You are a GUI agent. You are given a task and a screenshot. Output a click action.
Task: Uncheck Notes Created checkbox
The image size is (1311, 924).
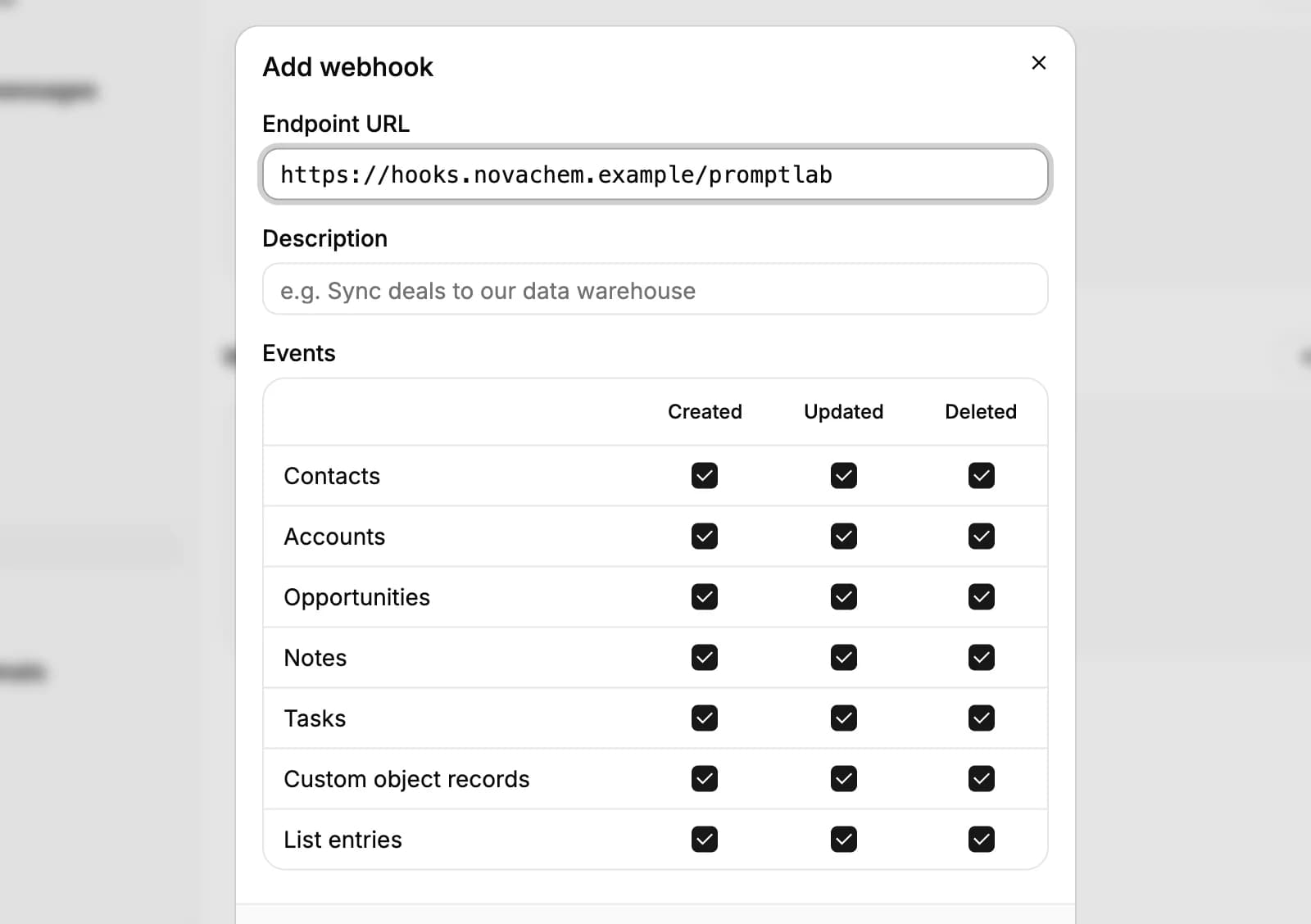(705, 658)
